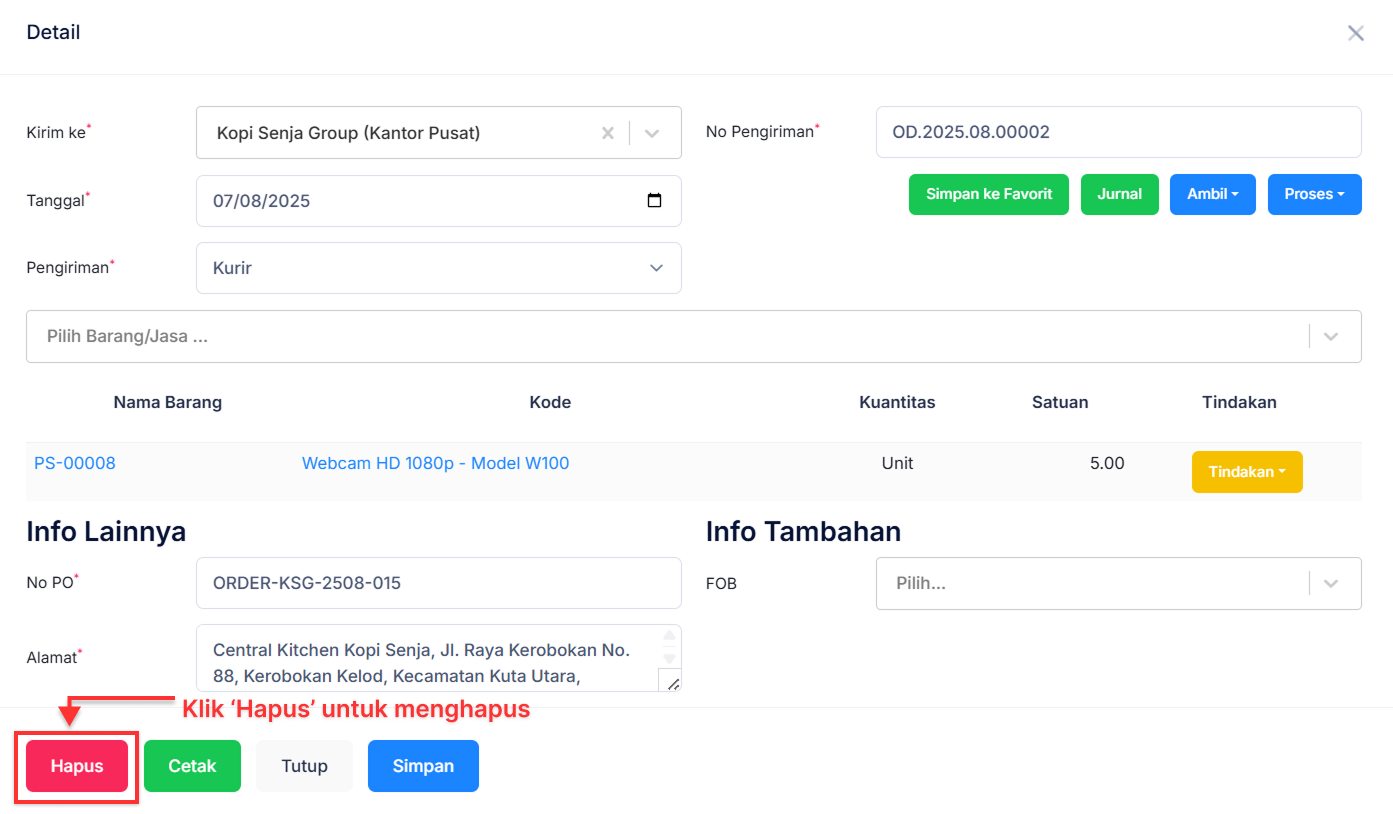
Task: Open the FOB Pilih dropdown
Action: coord(1330,583)
